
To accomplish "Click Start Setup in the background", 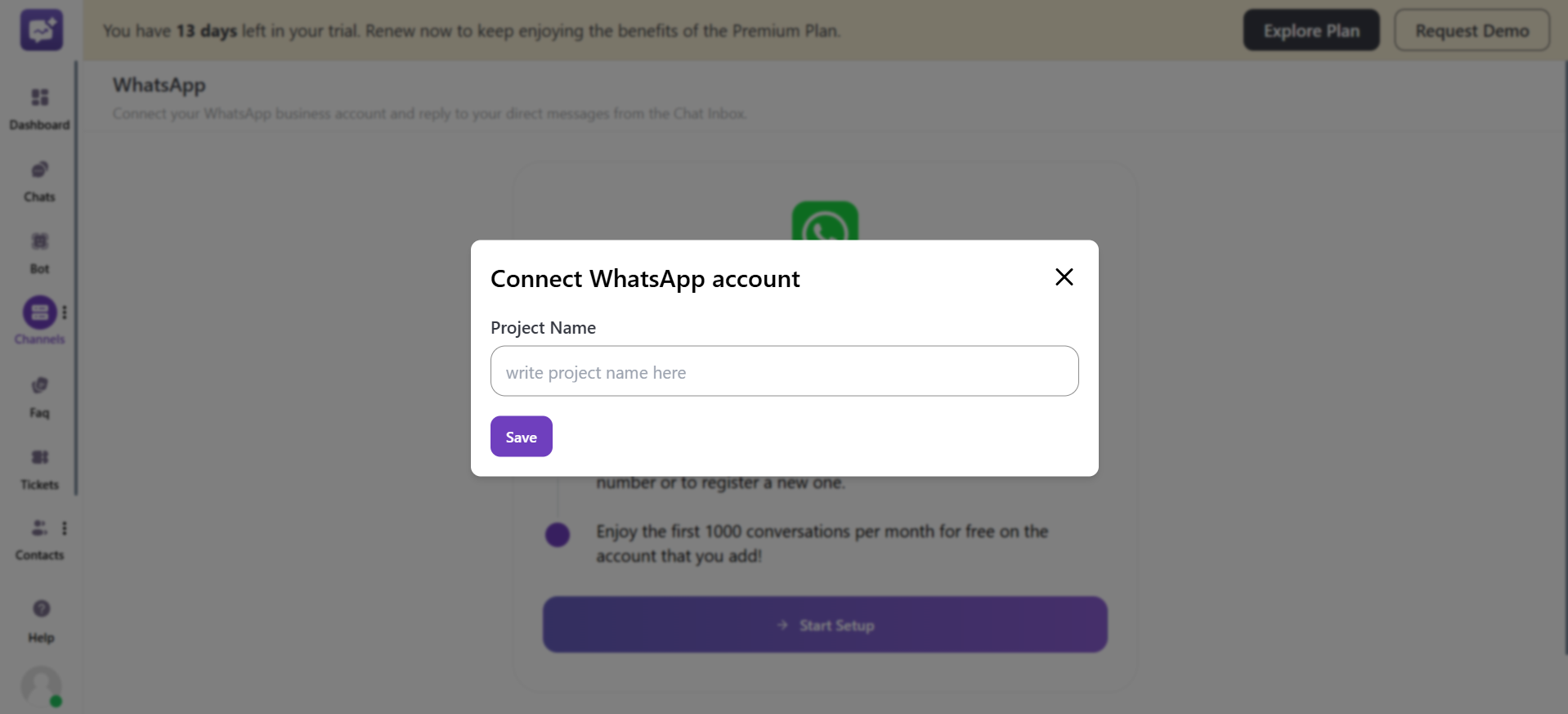I will click(x=824, y=624).
